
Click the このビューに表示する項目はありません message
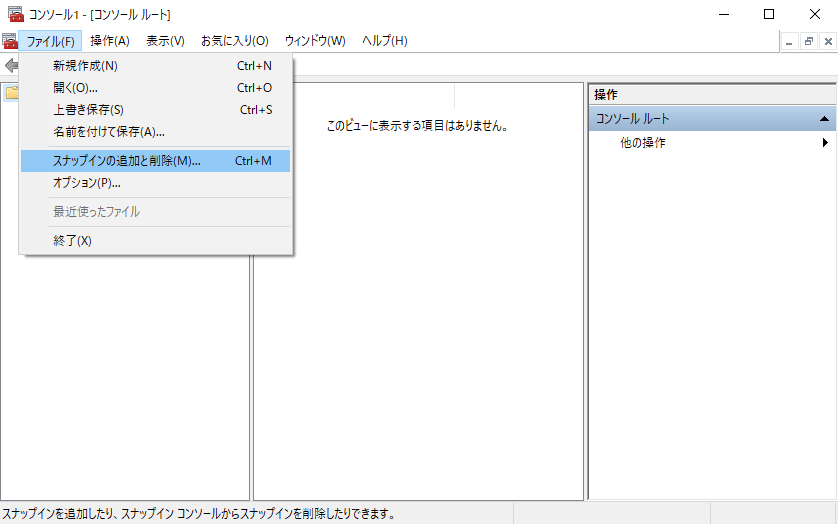[x=417, y=126]
